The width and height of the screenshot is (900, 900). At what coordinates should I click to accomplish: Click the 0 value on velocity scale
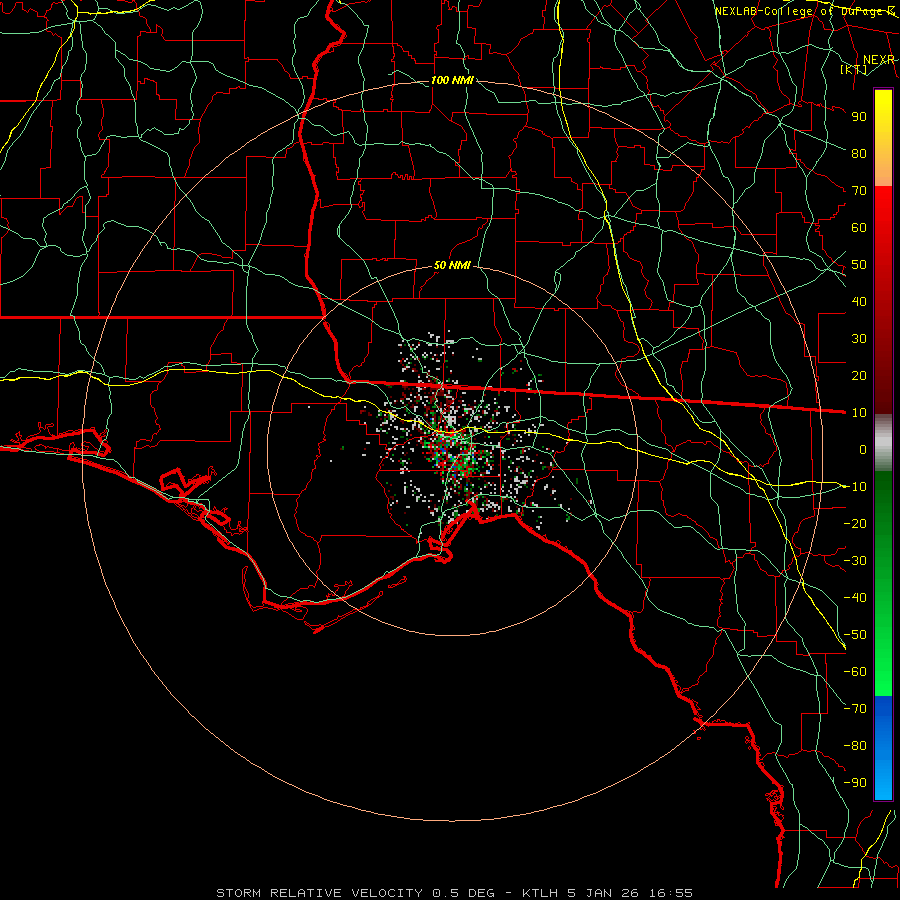click(x=863, y=449)
